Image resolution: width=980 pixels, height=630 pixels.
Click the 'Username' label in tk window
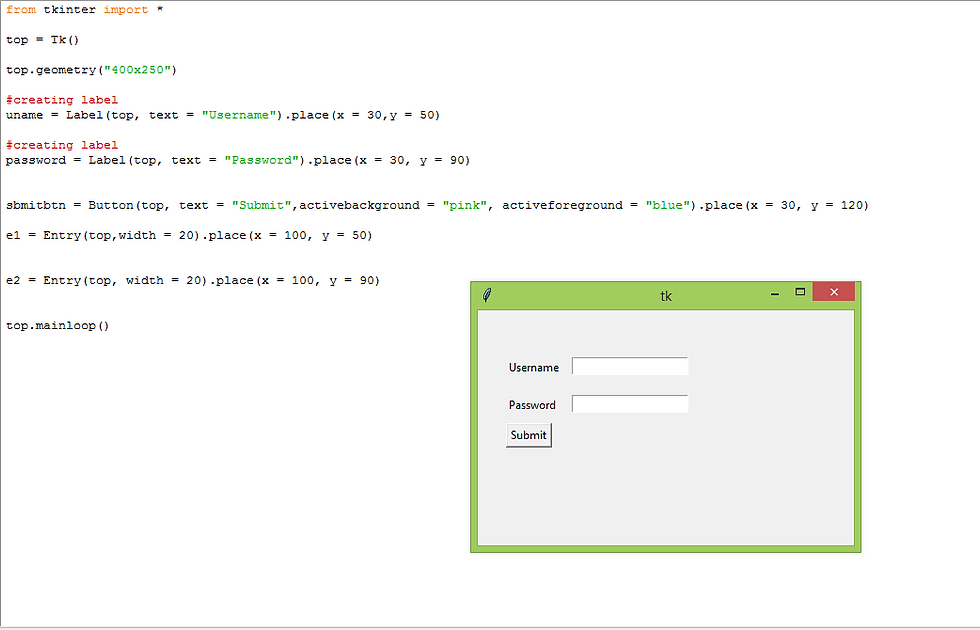[534, 368]
